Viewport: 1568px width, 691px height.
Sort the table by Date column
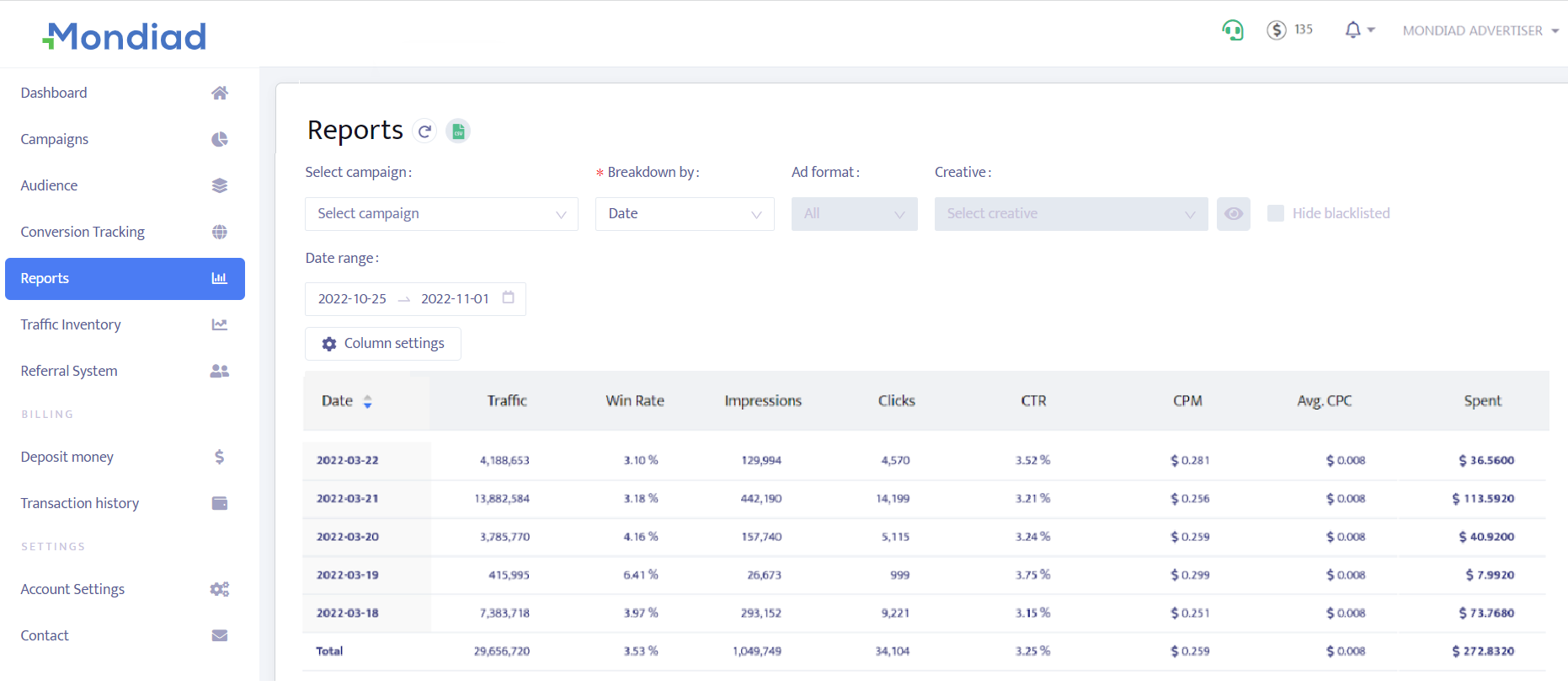tap(367, 402)
